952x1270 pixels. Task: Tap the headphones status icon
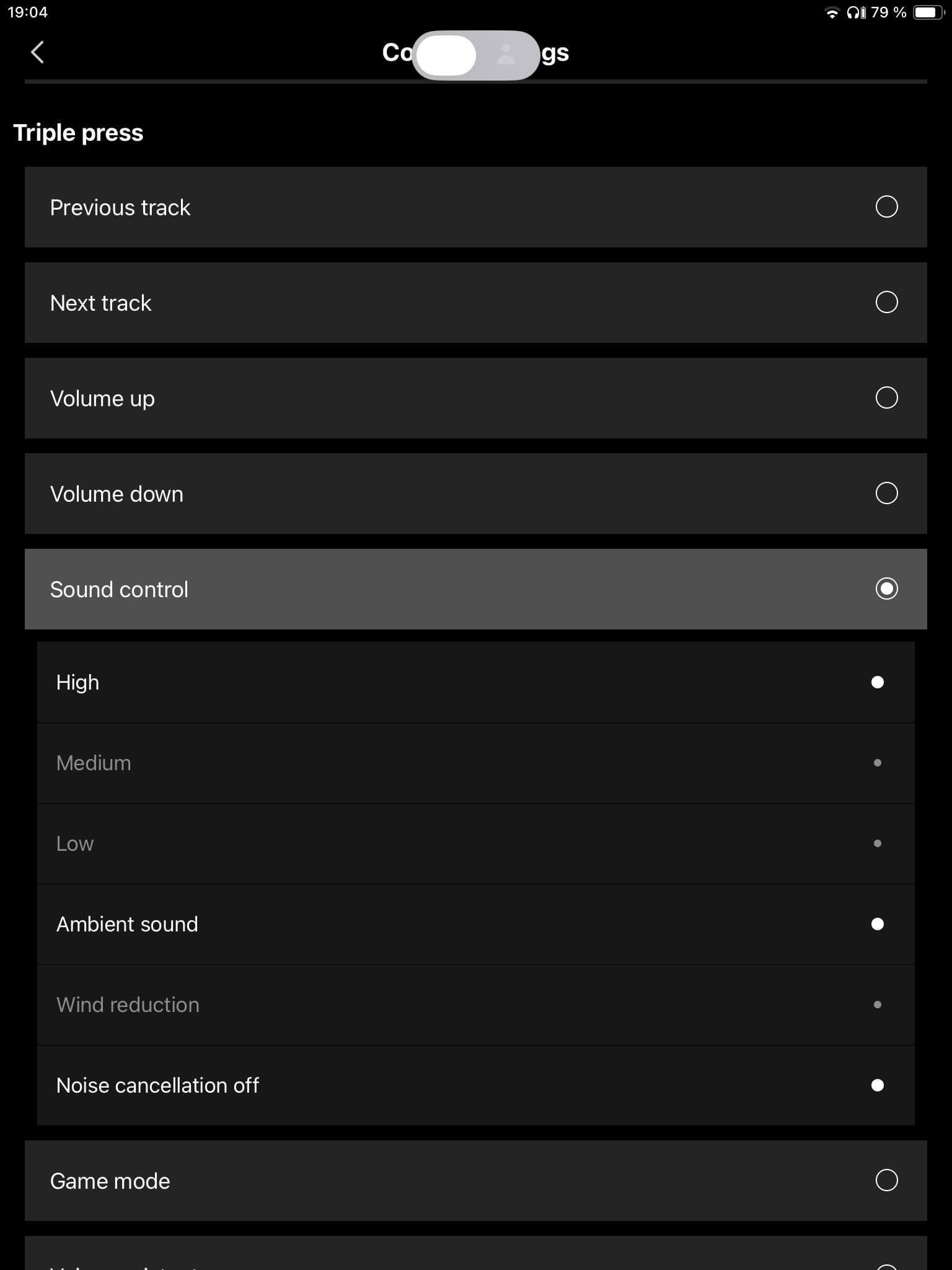pos(856,12)
